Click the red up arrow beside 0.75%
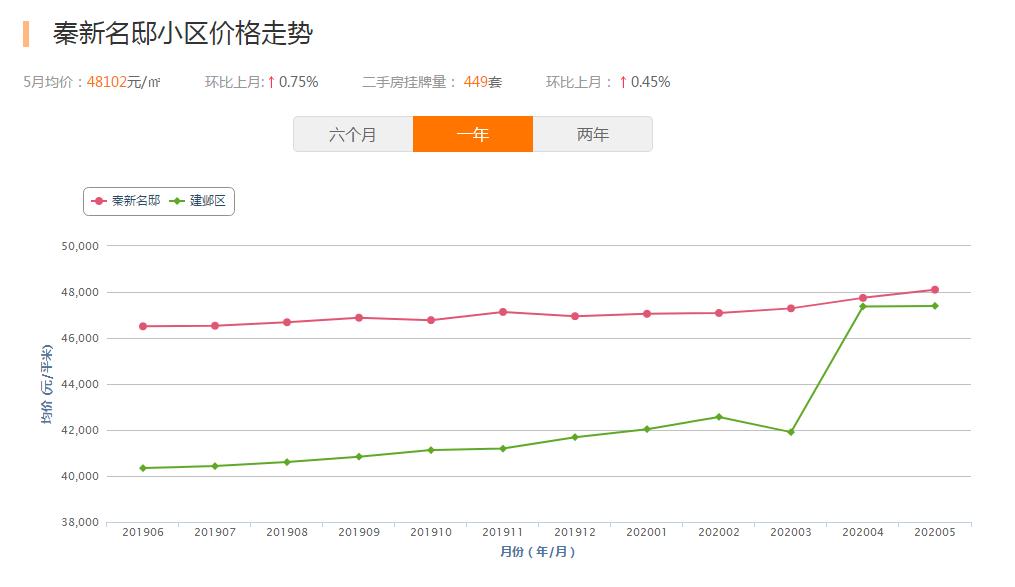The width and height of the screenshot is (1015, 587). tap(270, 82)
